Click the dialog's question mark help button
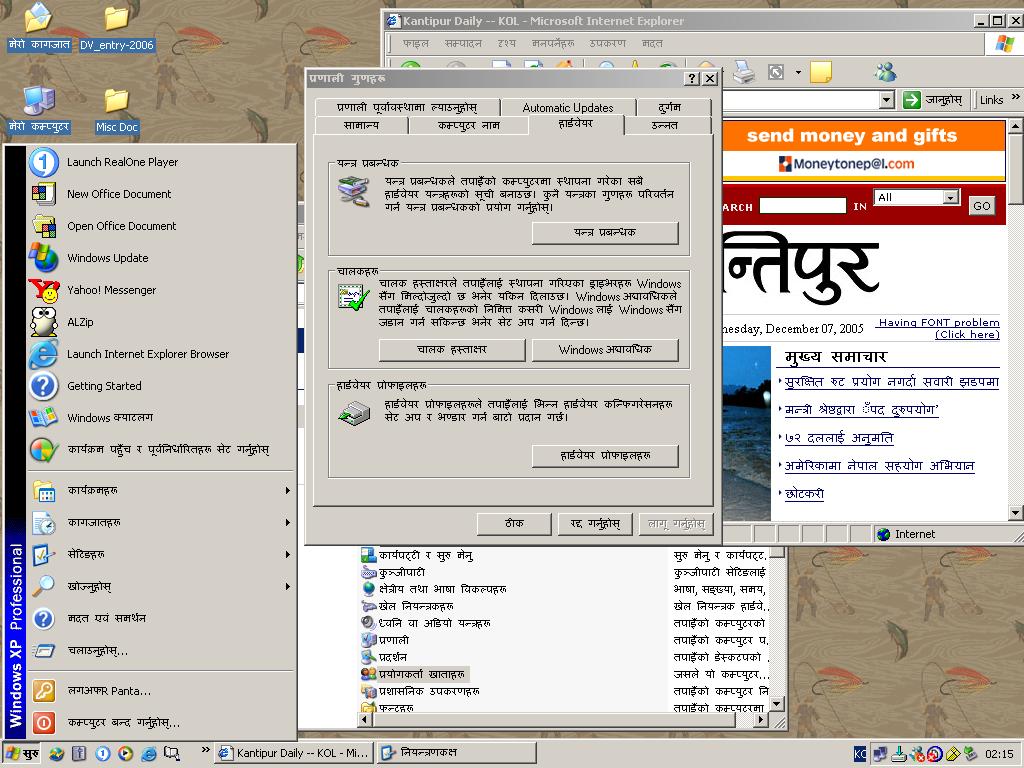Screen dimensions: 1024x768 (x=691, y=78)
